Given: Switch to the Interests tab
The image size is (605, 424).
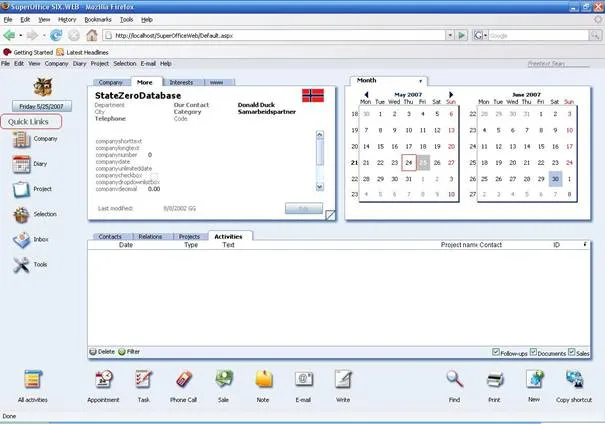Looking at the screenshot, I should [x=181, y=82].
